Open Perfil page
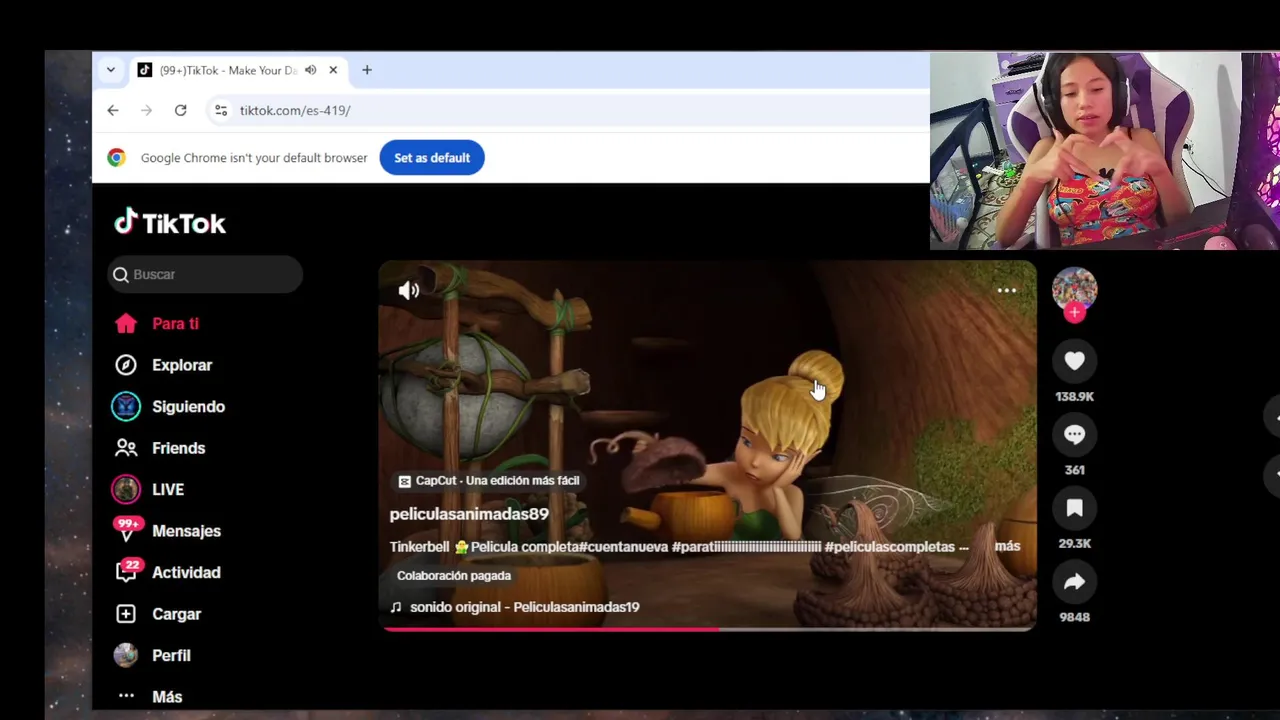Image resolution: width=1280 pixels, height=720 pixels. pos(171,656)
